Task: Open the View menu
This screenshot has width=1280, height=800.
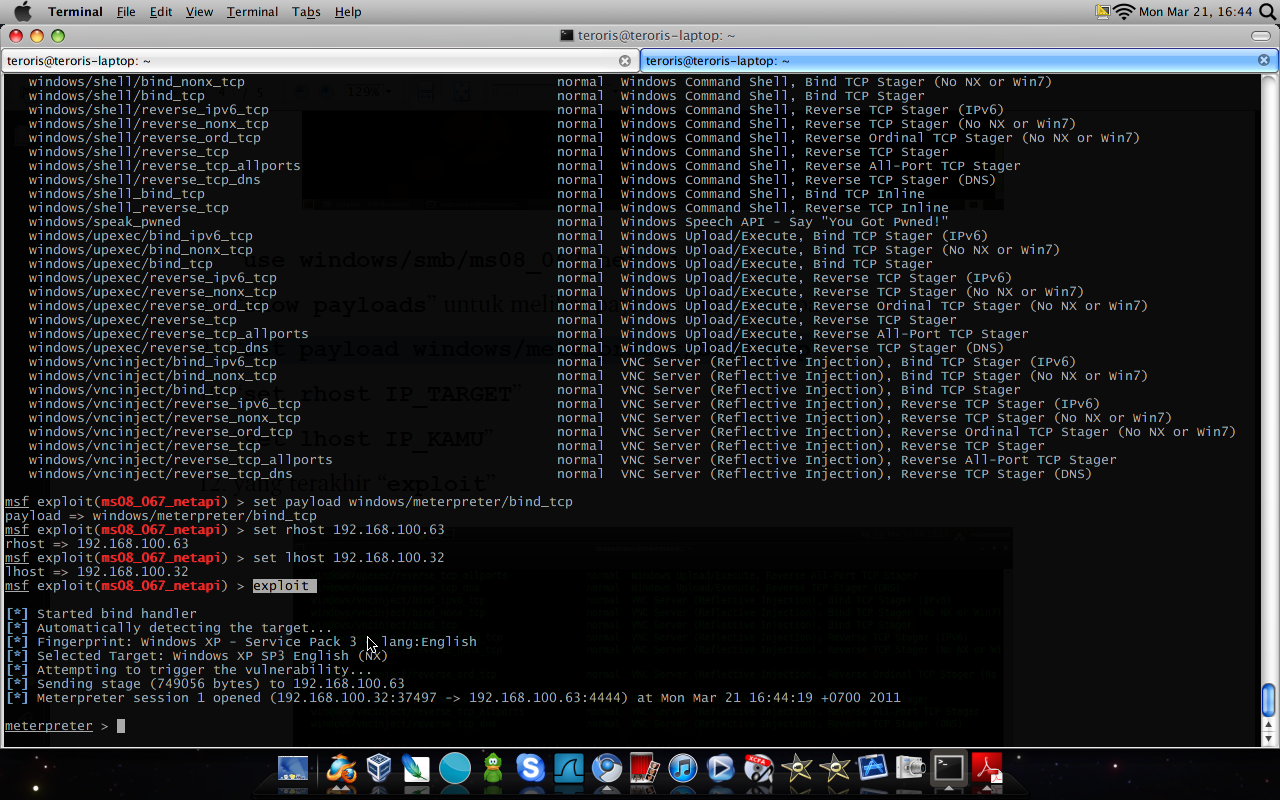Action: point(200,12)
